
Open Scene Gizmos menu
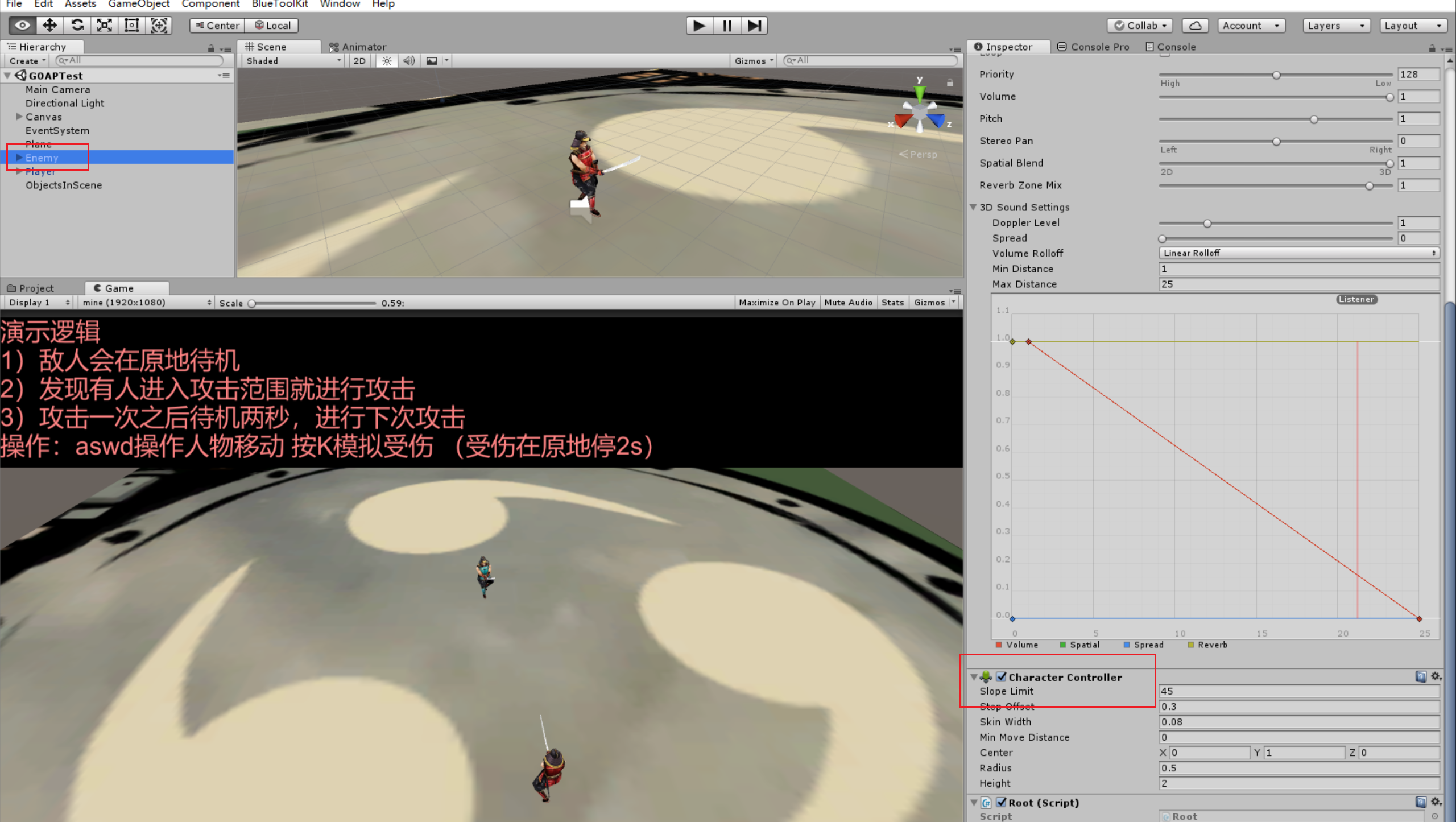[x=754, y=61]
